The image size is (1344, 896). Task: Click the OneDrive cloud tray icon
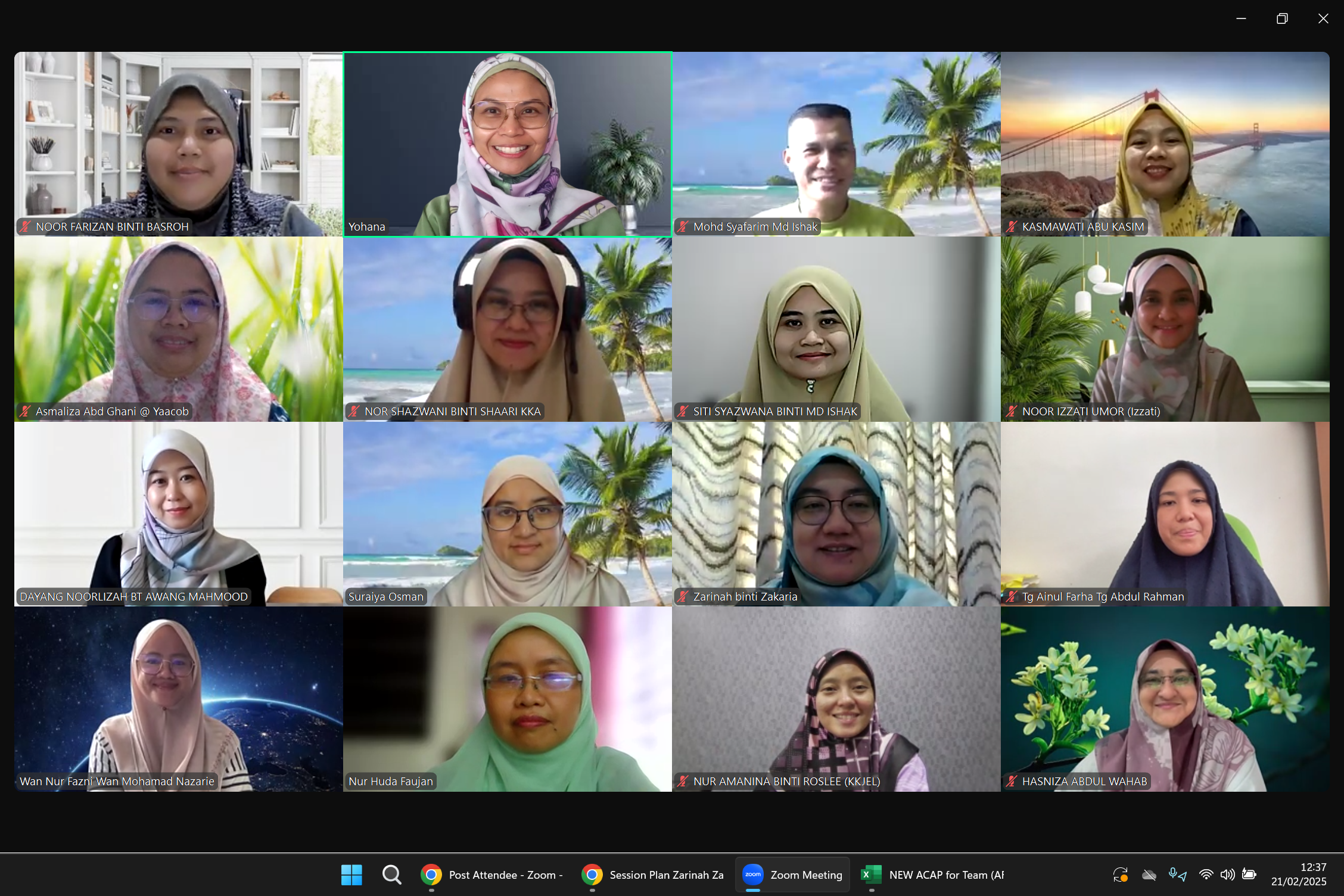pos(1149,875)
